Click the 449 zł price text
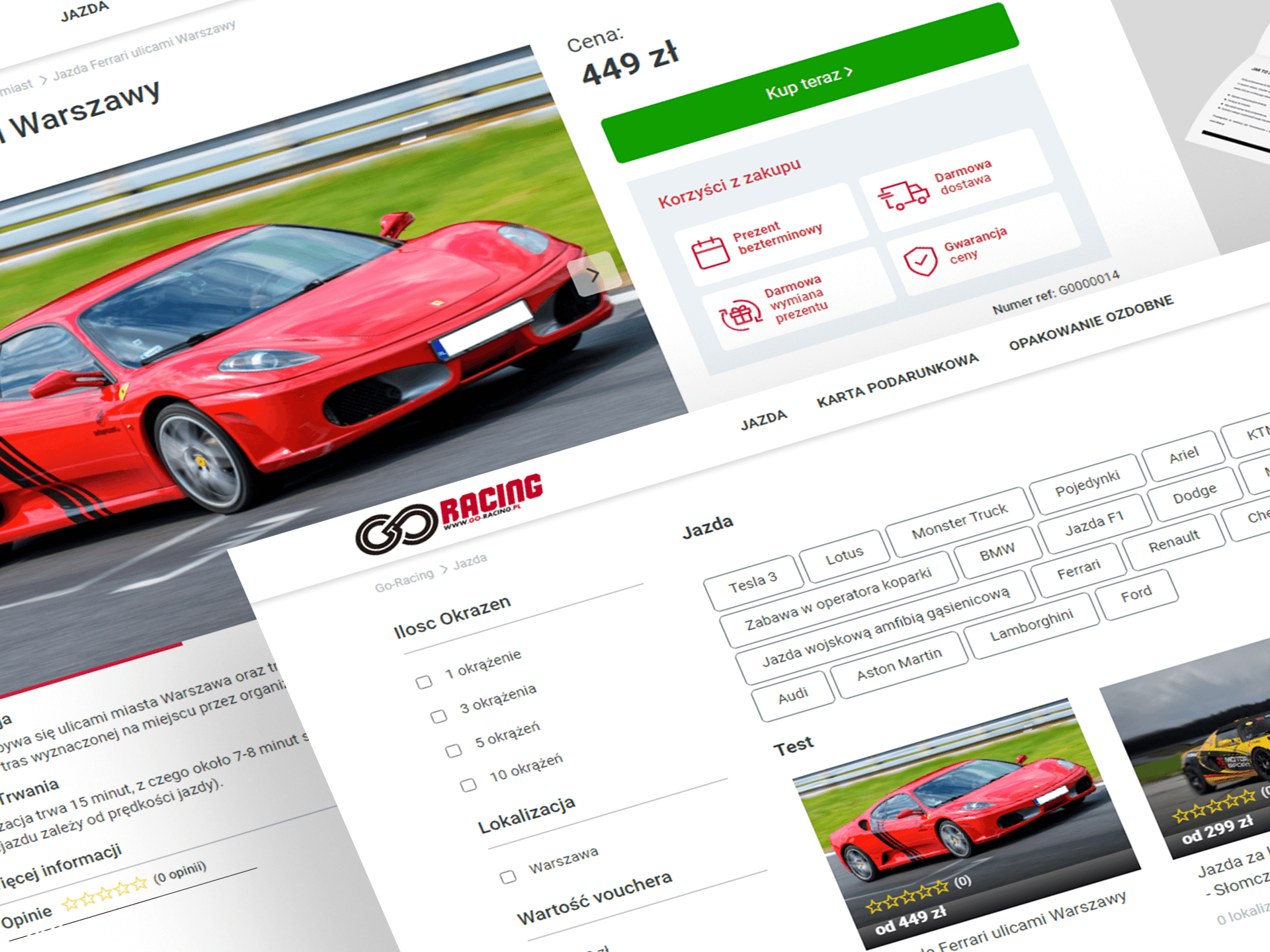 (x=630, y=63)
